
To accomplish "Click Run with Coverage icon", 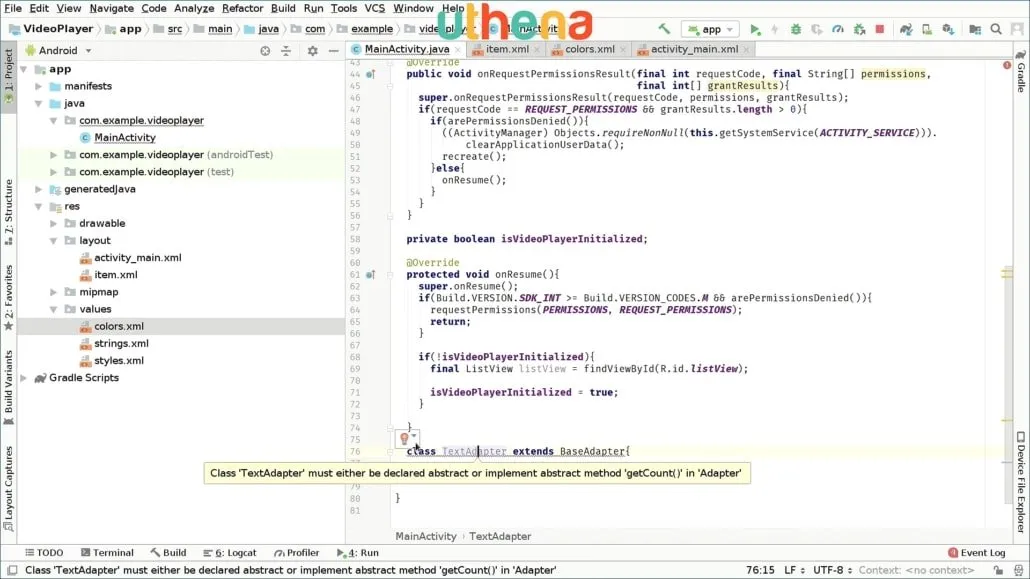I will pos(817,29).
